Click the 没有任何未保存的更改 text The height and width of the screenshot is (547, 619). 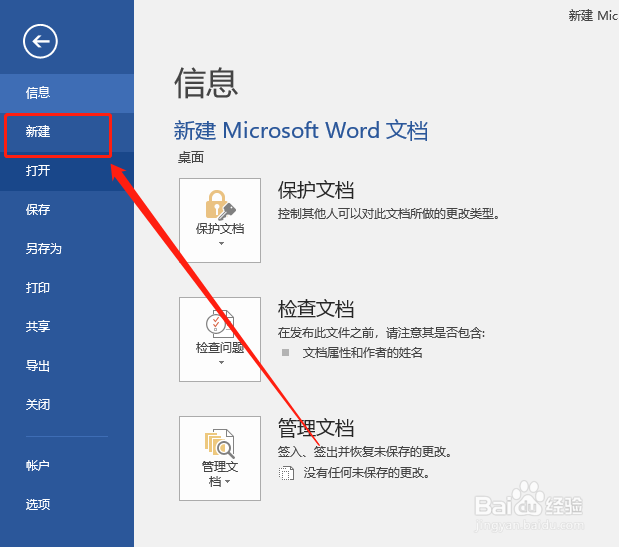367,473
